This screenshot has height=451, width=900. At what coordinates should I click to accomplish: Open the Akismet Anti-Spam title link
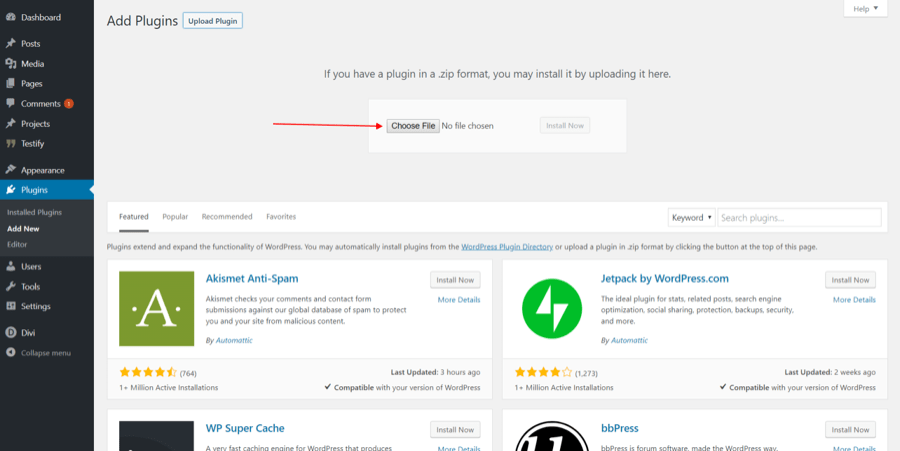pos(252,279)
